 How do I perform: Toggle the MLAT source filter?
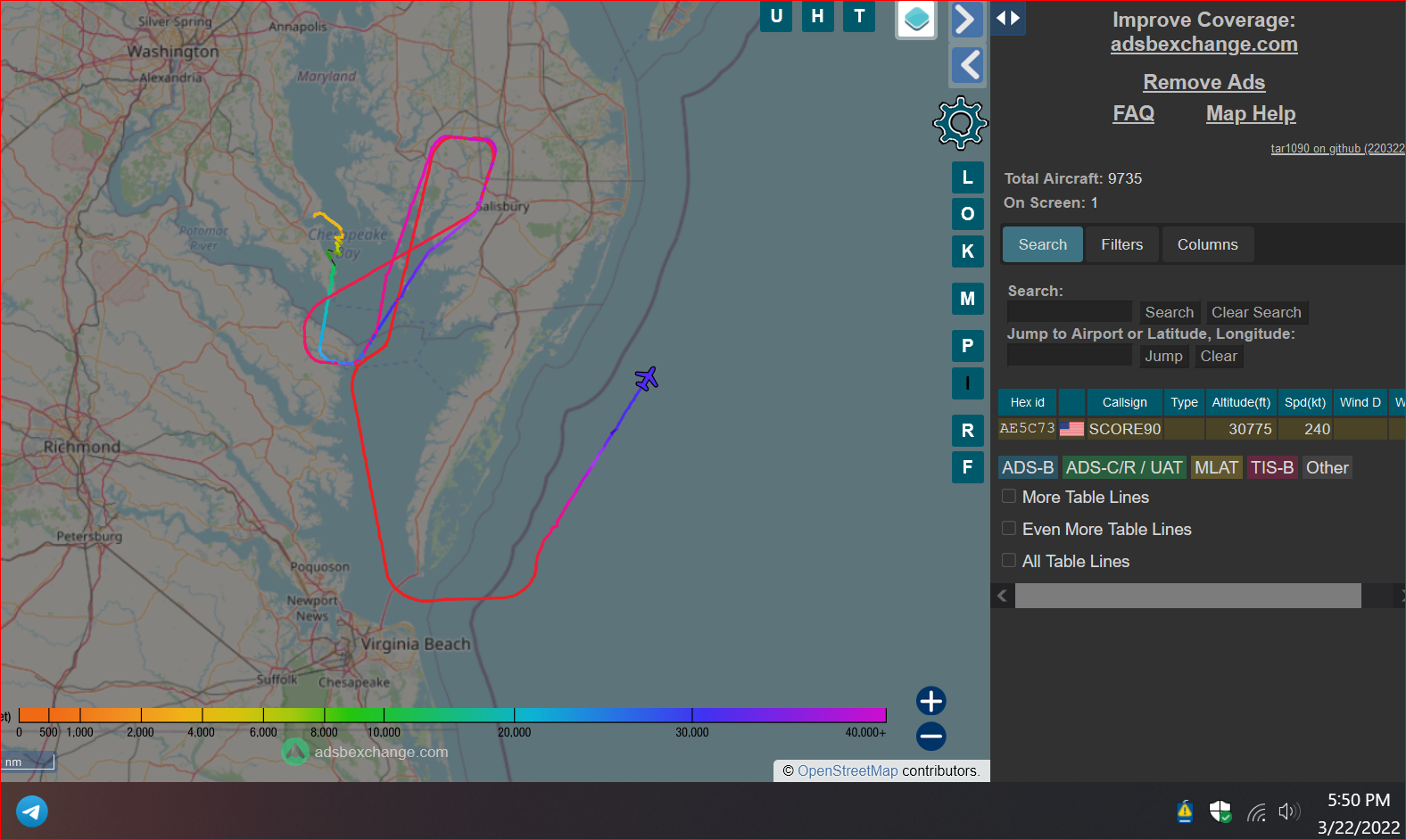[x=1217, y=467]
